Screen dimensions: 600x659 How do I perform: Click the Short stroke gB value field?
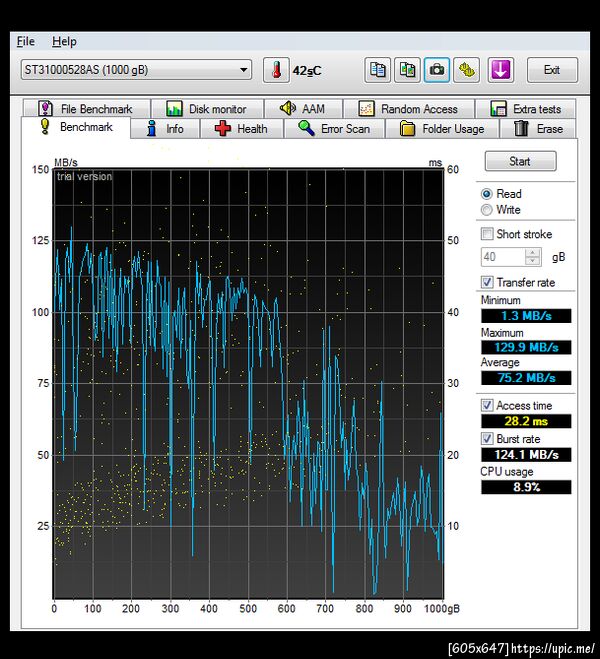502,257
